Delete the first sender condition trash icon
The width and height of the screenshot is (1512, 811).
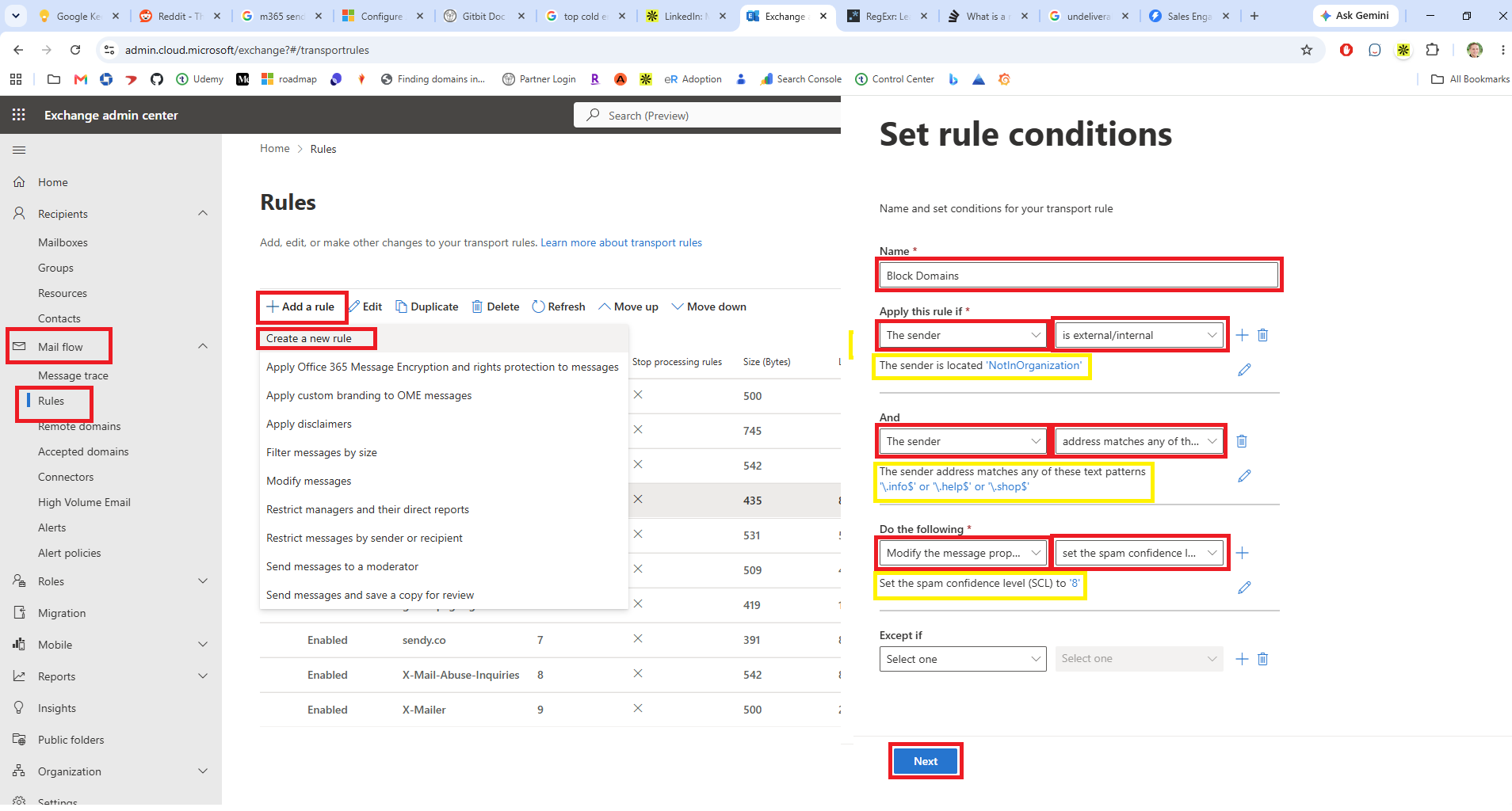point(1263,335)
